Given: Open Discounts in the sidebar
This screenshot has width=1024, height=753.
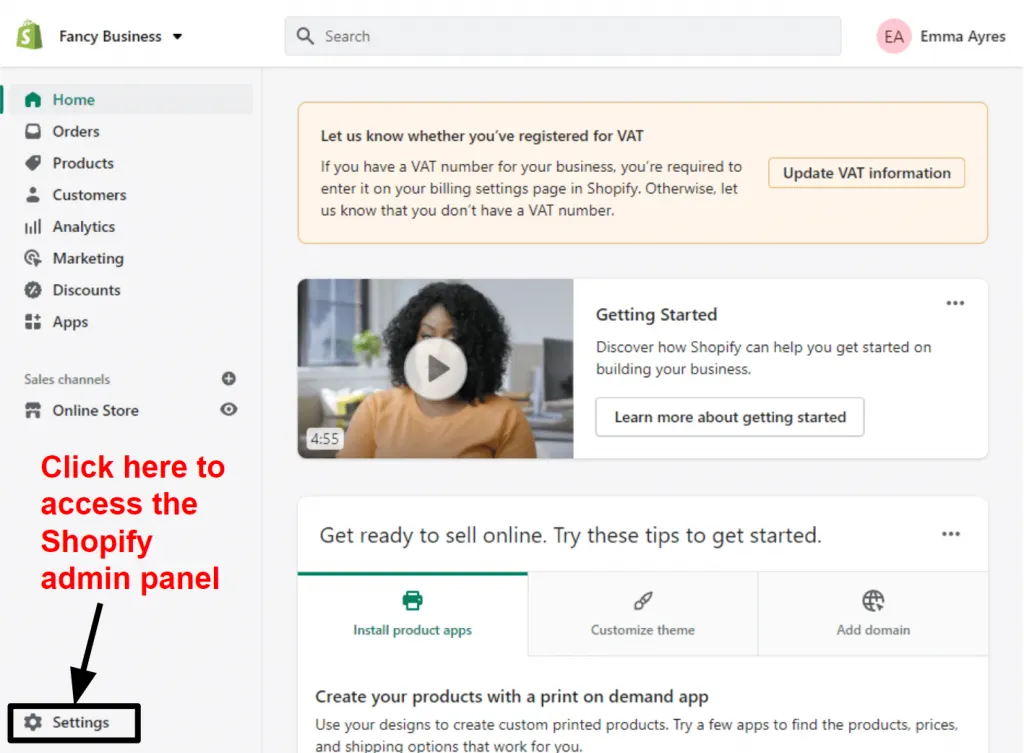Looking at the screenshot, I should point(86,290).
